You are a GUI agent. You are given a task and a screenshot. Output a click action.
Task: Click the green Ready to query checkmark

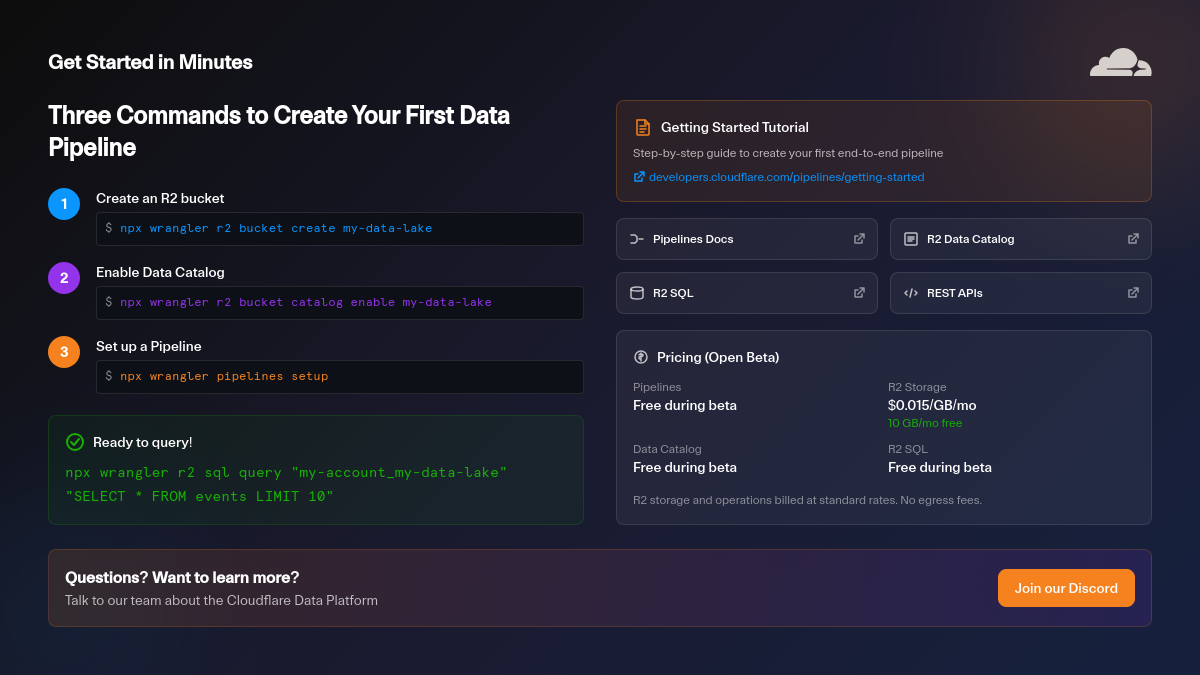75,442
